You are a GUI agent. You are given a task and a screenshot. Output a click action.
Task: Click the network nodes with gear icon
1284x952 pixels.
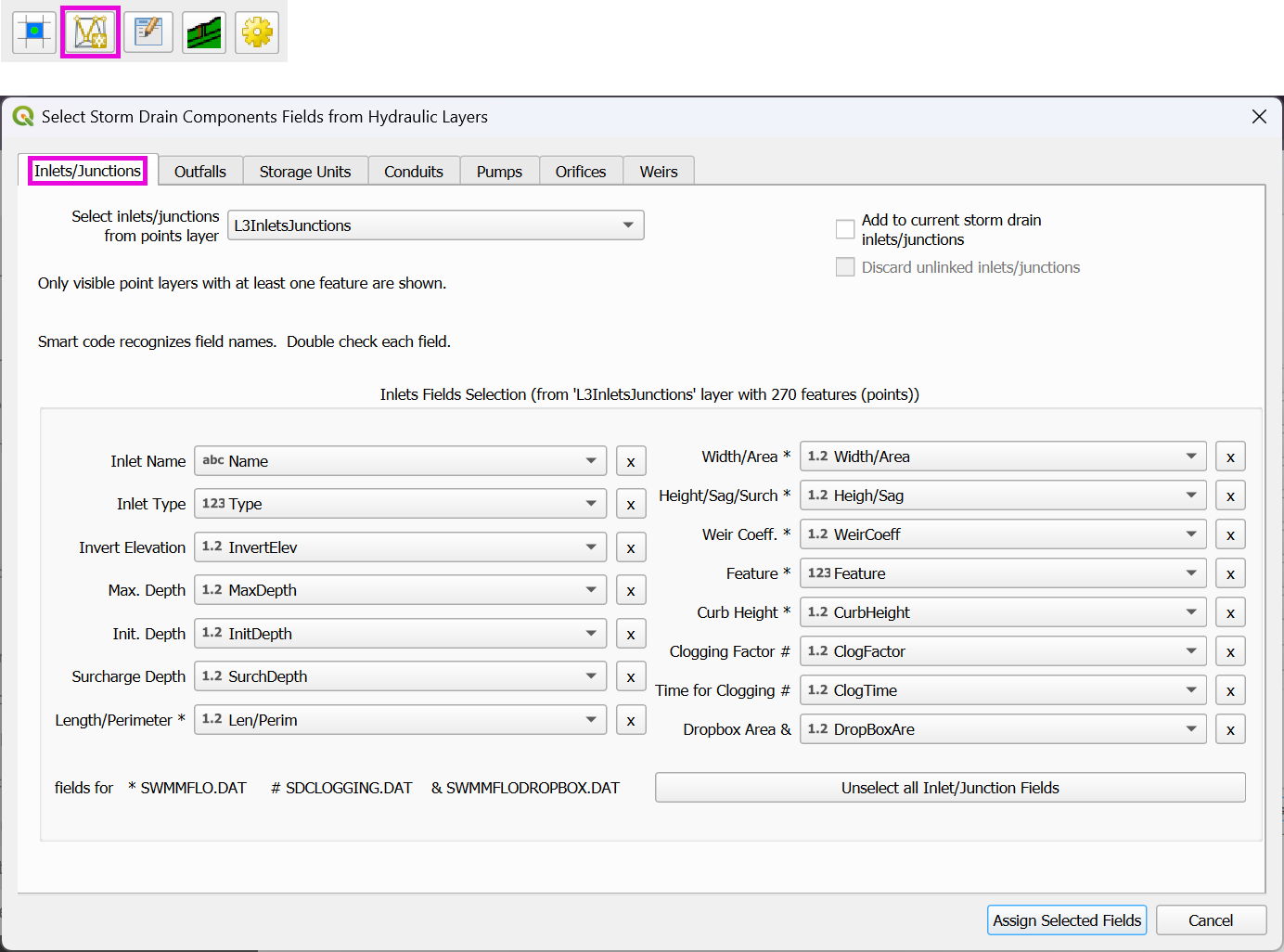point(90,32)
